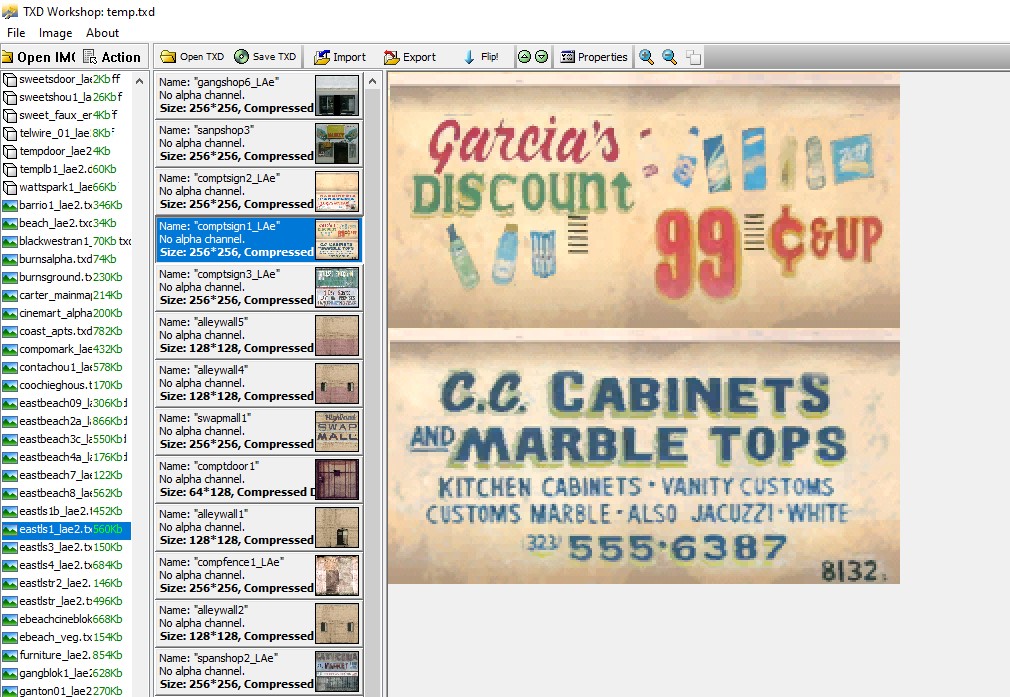This screenshot has height=697, width=1010.
Task: Select cinemart_alpha file
Action: coord(66,314)
